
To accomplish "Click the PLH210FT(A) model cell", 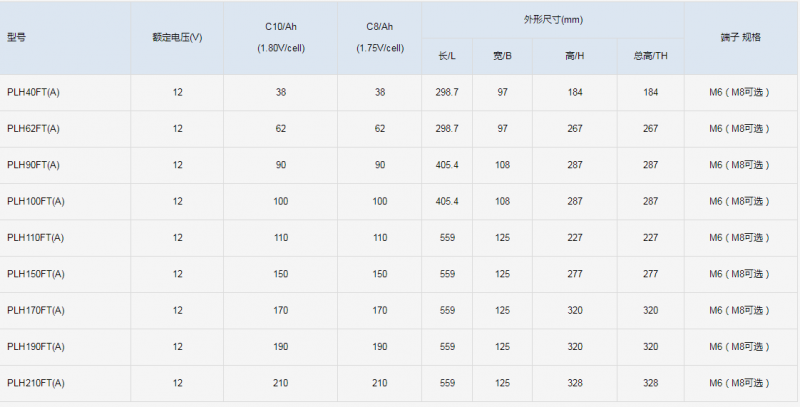I will pos(37,383).
